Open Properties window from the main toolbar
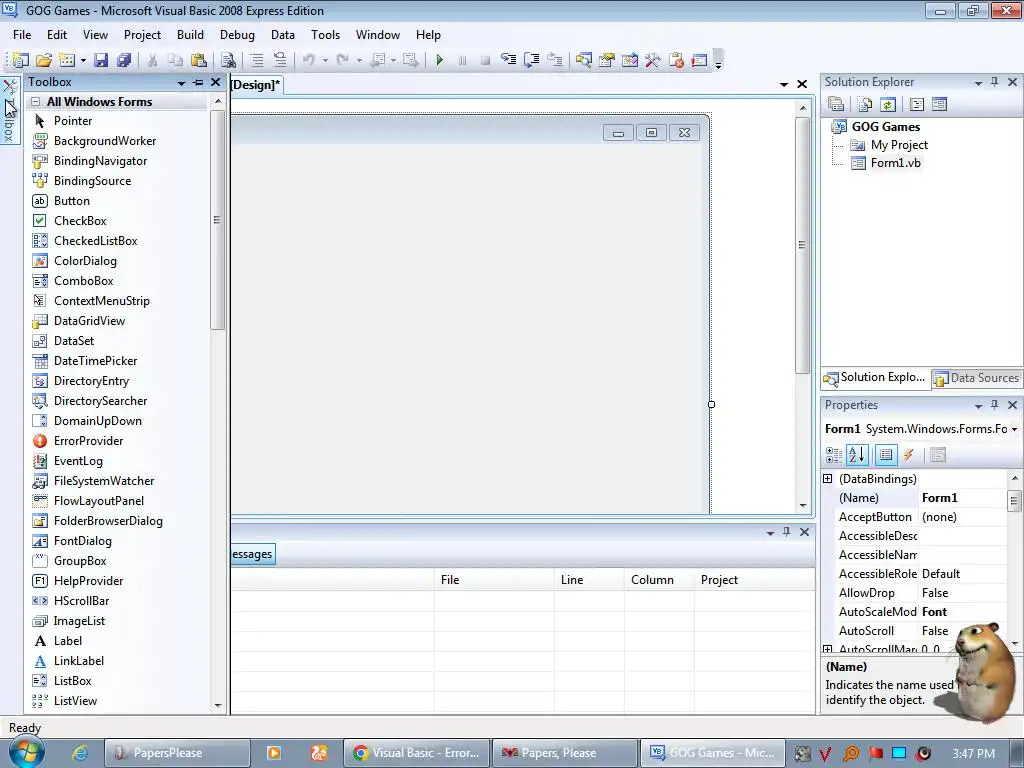This screenshot has width=1024, height=768. [x=607, y=60]
